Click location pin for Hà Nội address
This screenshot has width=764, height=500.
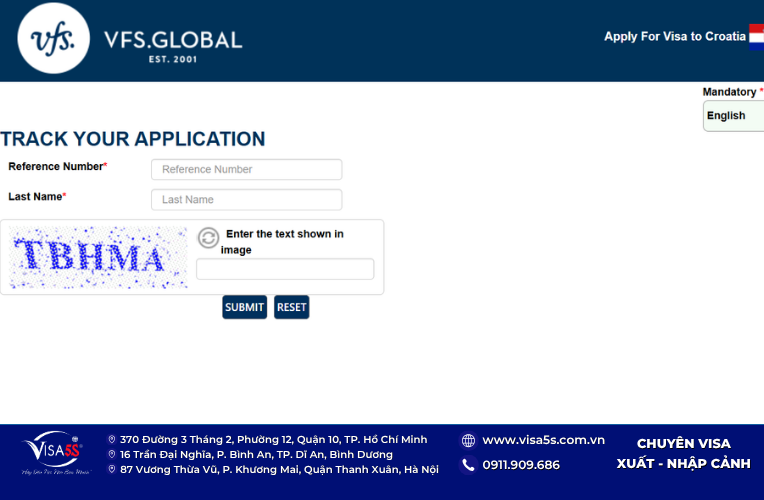point(112,469)
